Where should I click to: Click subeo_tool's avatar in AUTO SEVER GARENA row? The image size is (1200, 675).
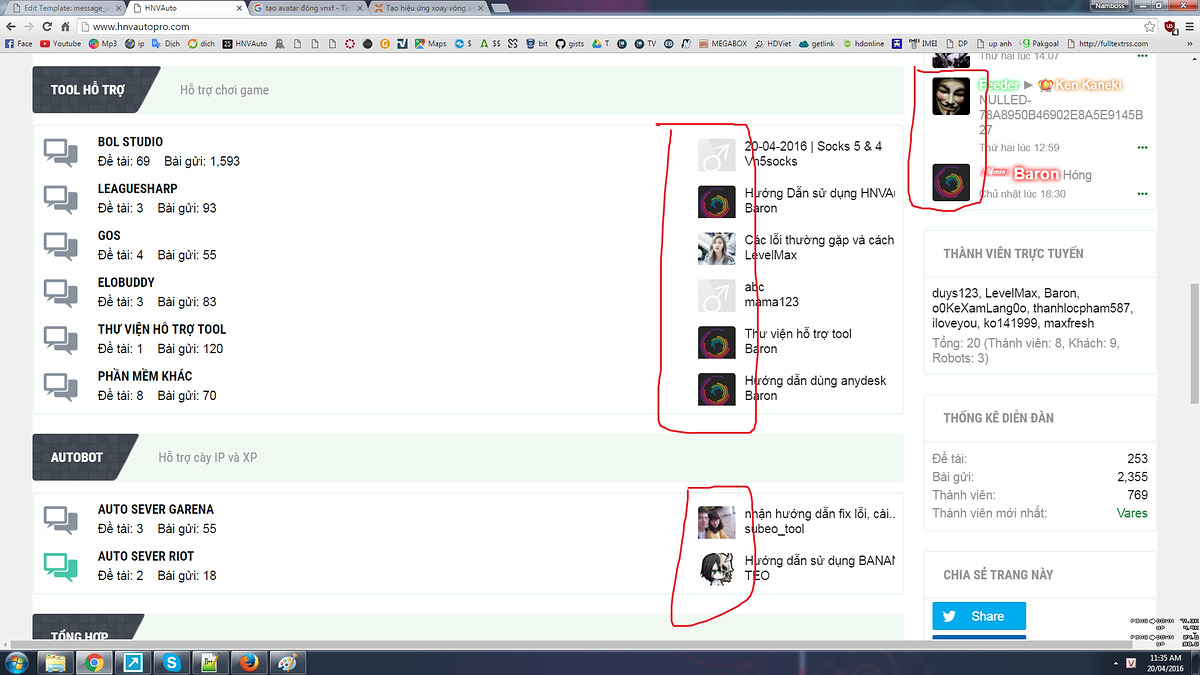pos(716,521)
